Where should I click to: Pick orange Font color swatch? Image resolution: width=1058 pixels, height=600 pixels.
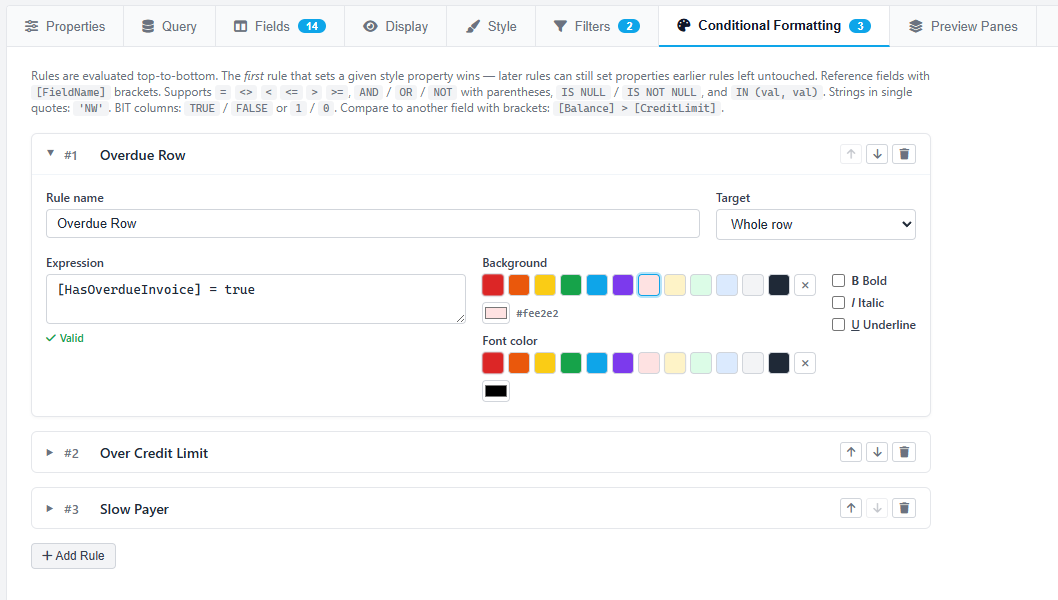click(519, 363)
